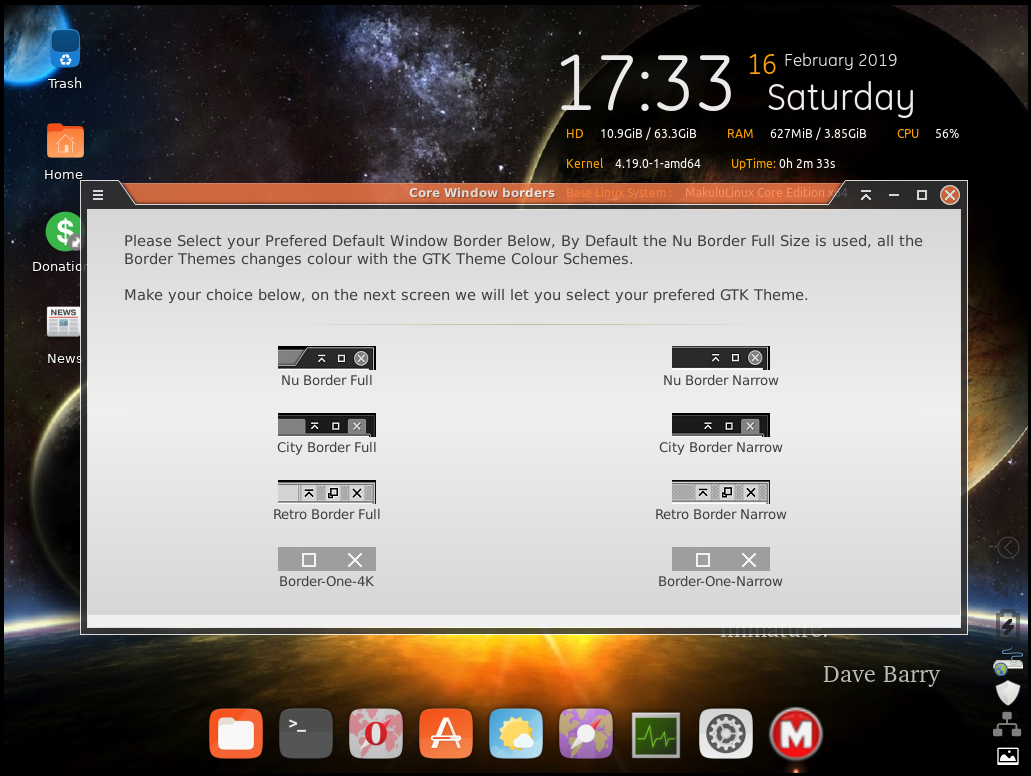Open the Home folder on the desktop
The image size is (1031, 776).
63,140
